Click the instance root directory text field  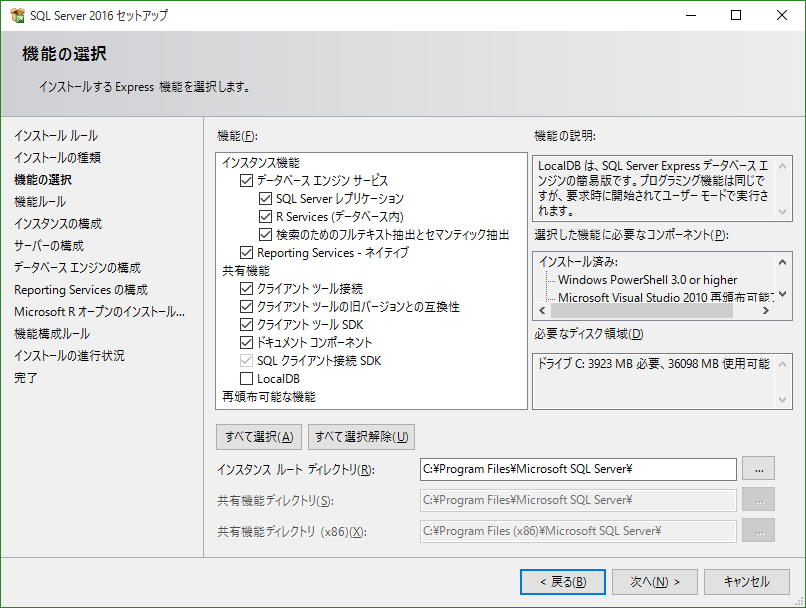(x=577, y=469)
